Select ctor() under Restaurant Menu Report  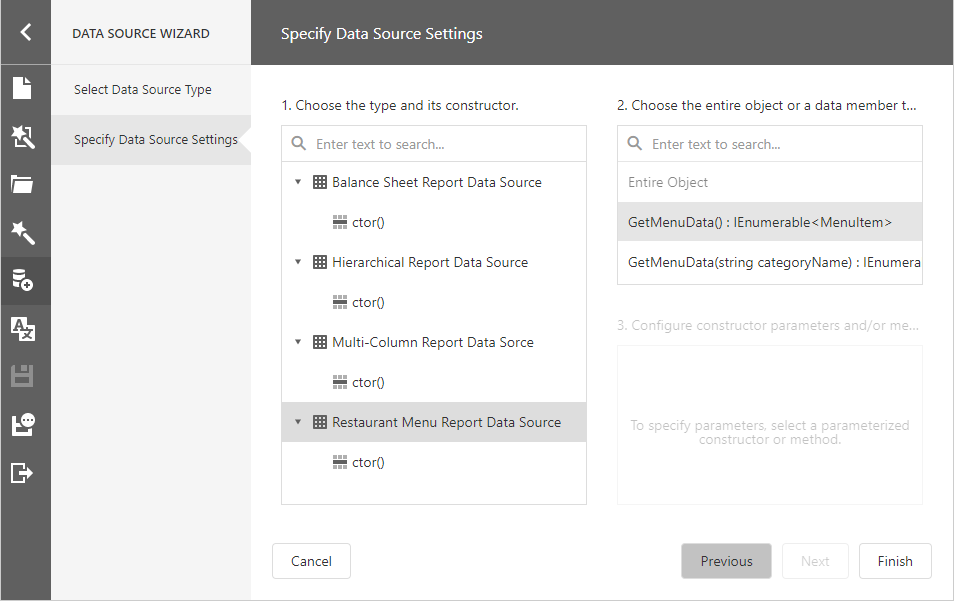(368, 462)
